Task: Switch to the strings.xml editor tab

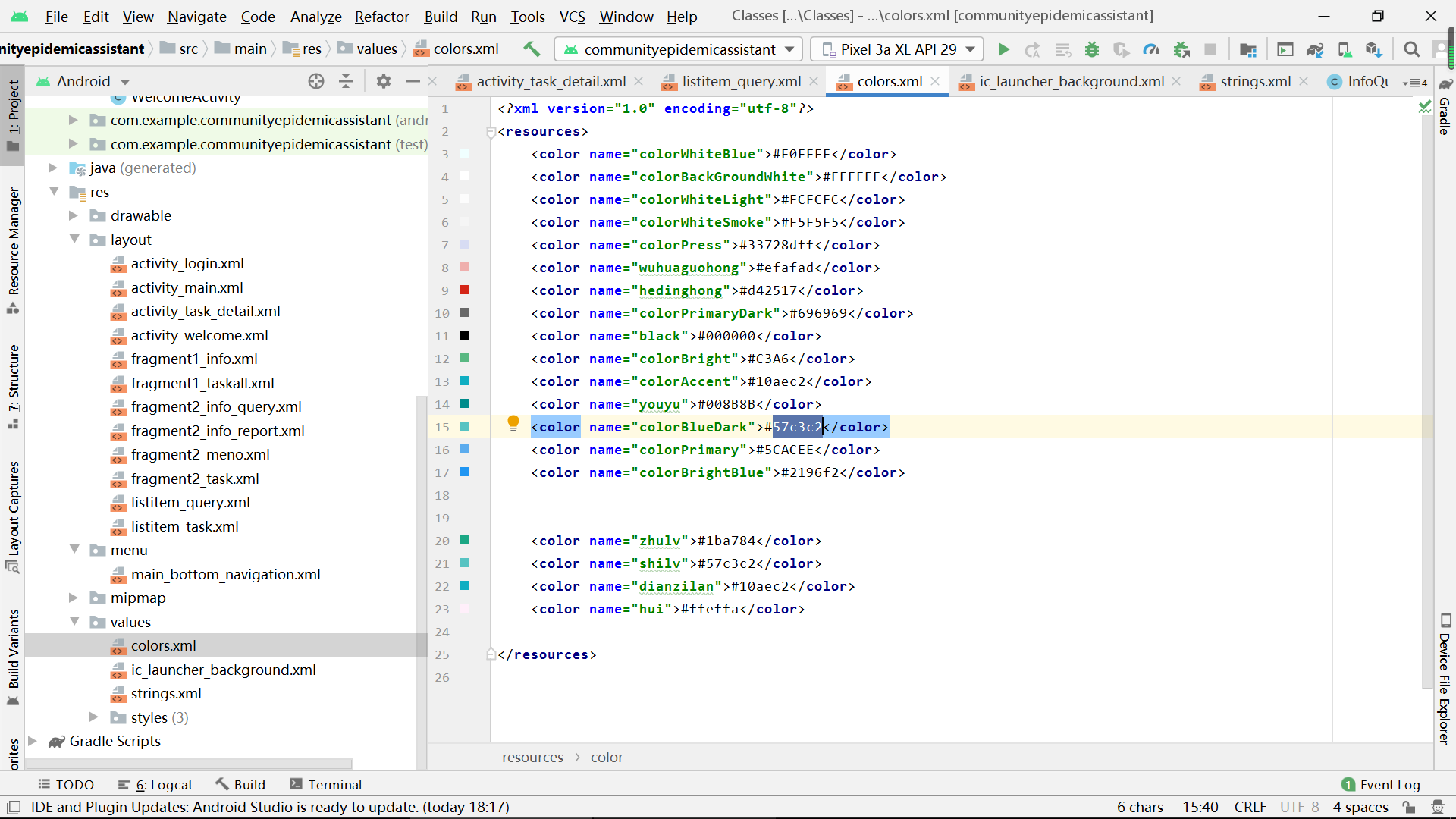Action: point(1254,81)
